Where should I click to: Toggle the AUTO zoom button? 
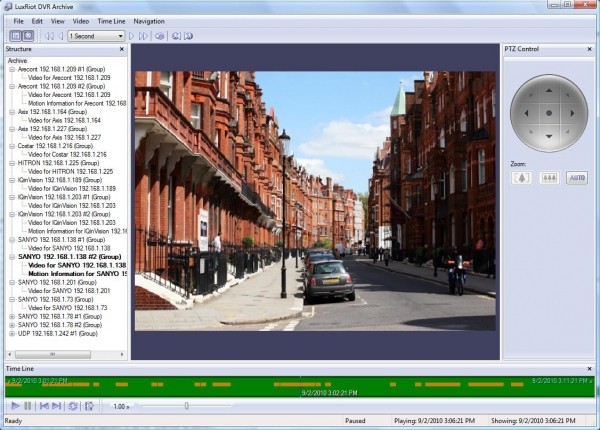pos(577,178)
